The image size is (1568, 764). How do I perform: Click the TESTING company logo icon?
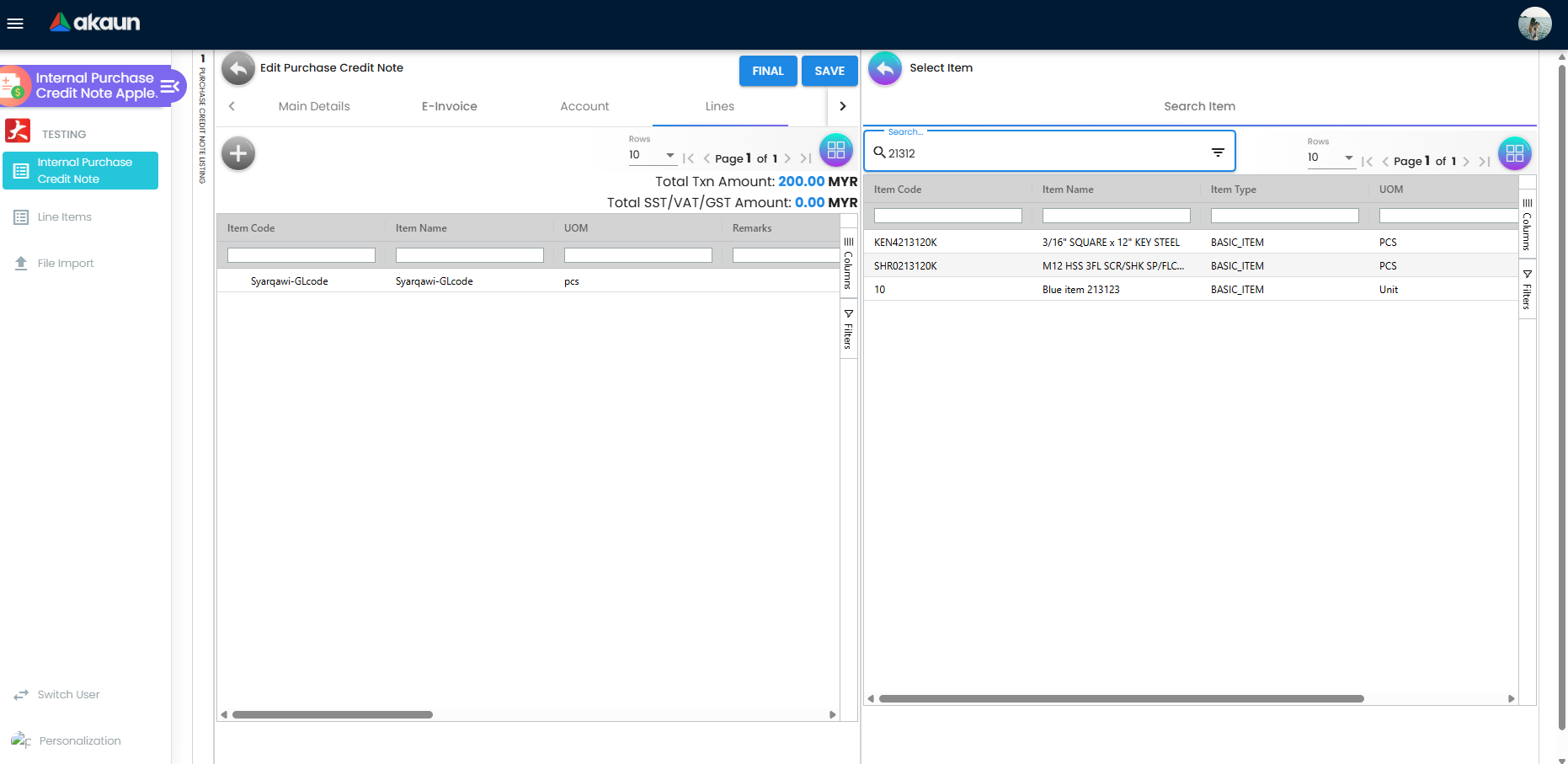click(x=18, y=131)
